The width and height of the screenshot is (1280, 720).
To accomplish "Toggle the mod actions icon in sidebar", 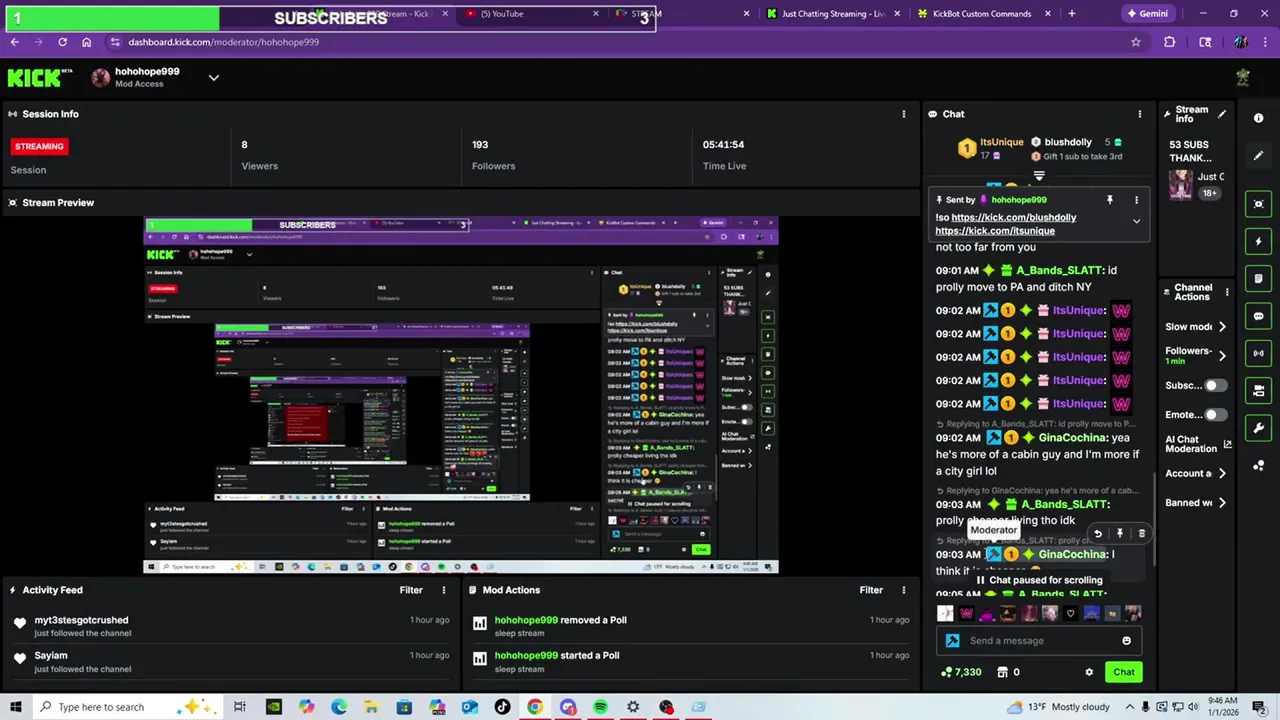I will pos(1258,390).
